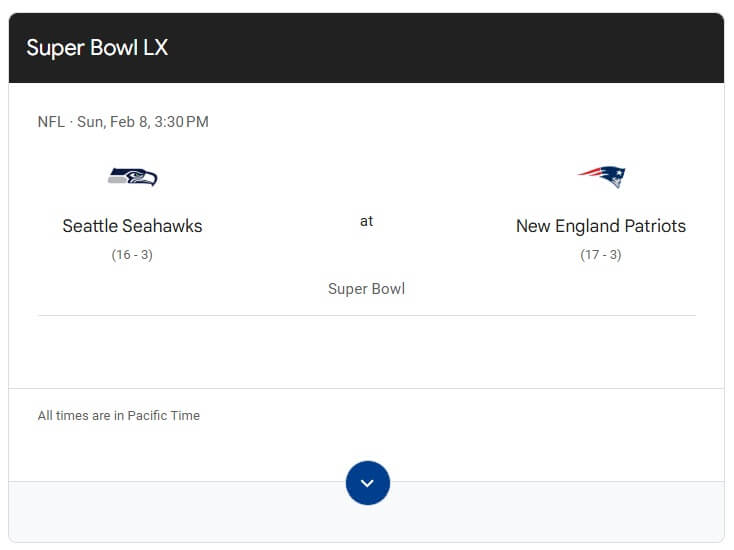This screenshot has height=550, width=734.
Task: Click the NFL league label
Action: point(51,122)
